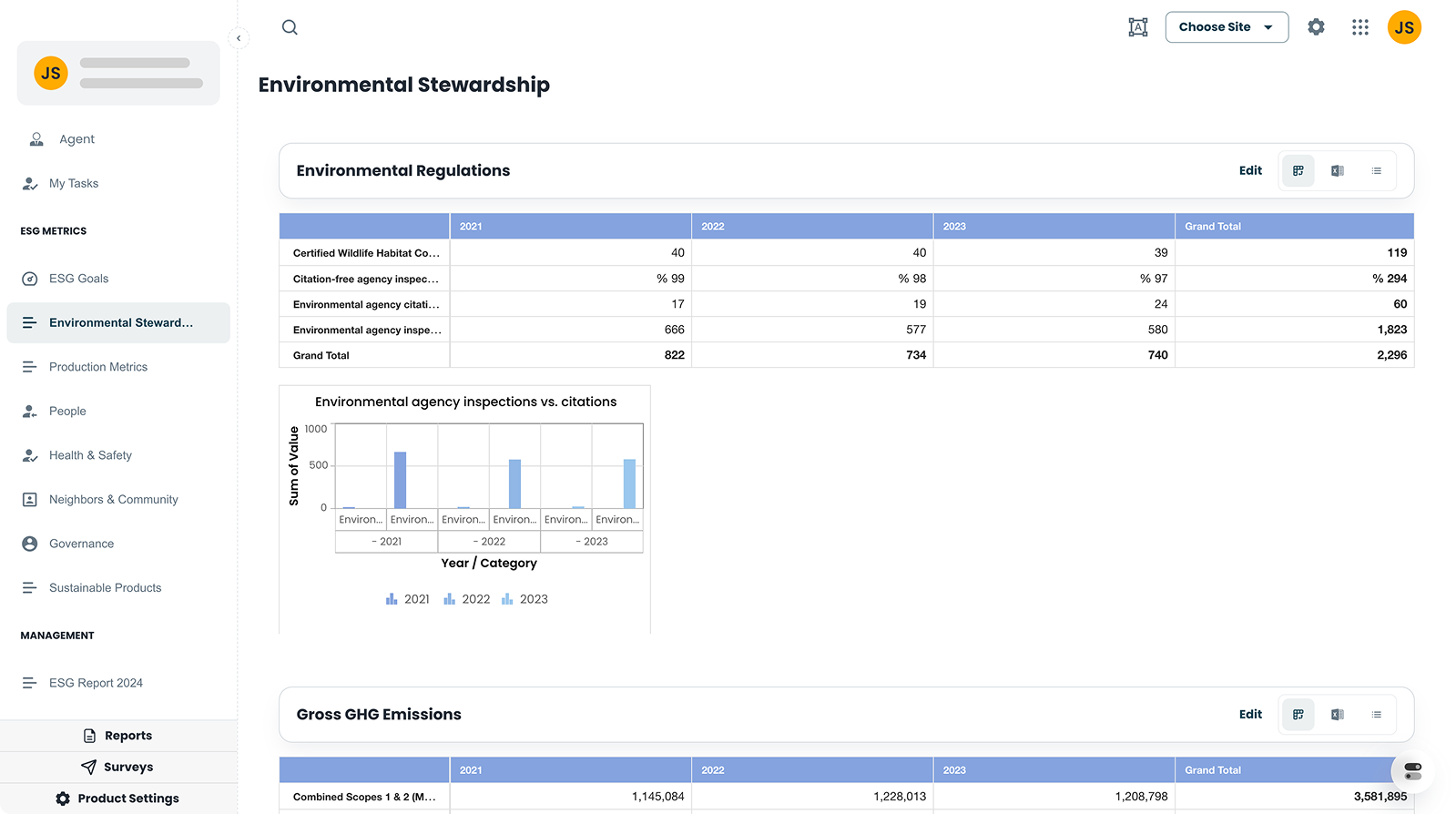Edit the Environmental Regulations section
1456x814 pixels.
click(x=1250, y=170)
